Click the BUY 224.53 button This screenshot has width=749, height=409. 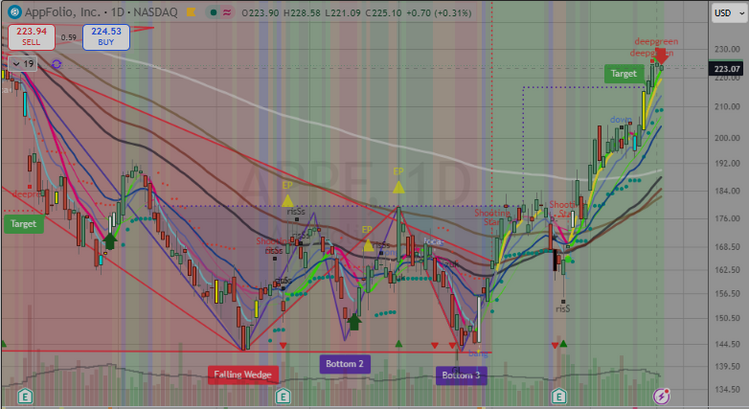point(106,37)
